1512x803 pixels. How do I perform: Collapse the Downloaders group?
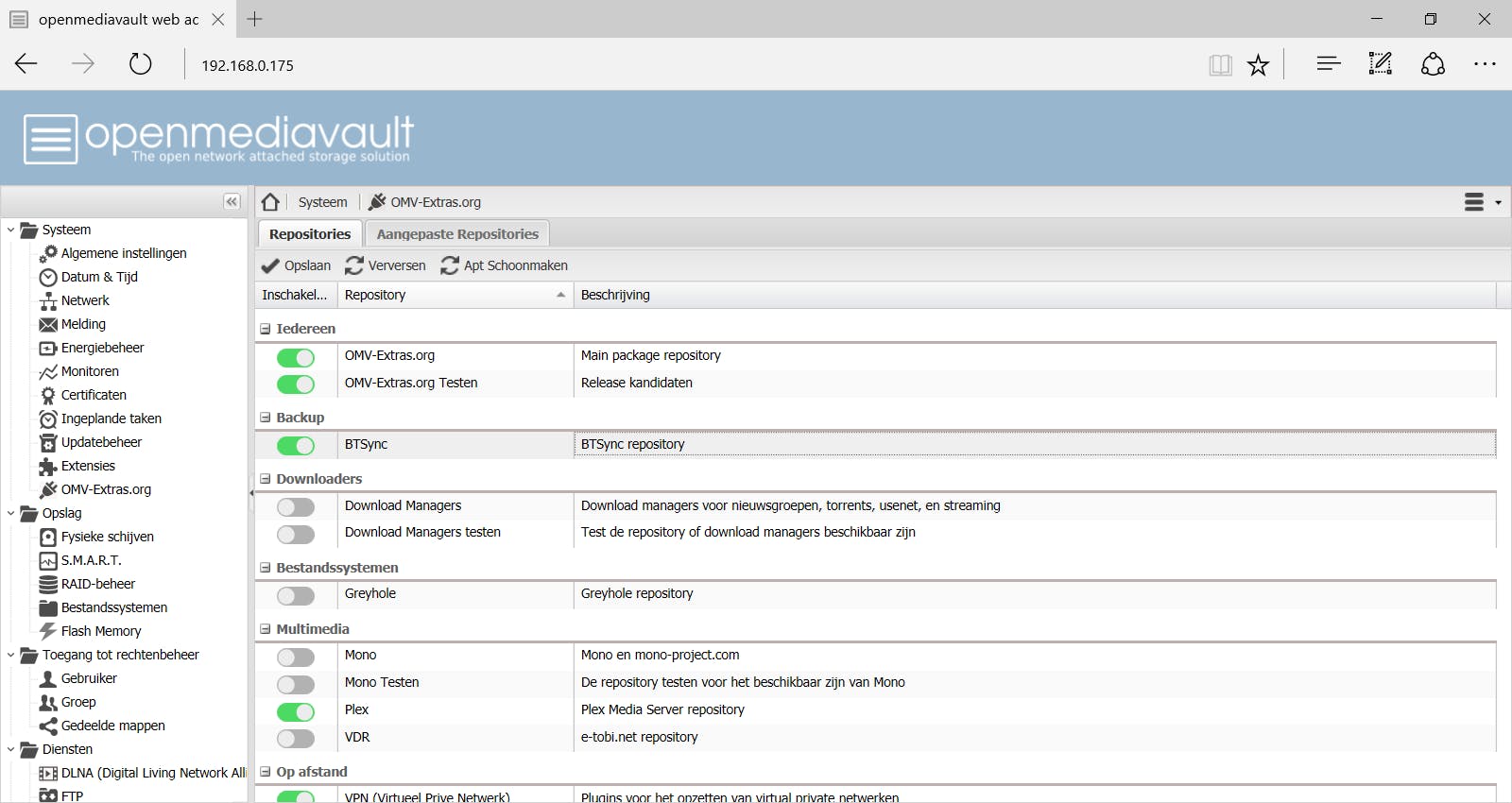[266, 479]
